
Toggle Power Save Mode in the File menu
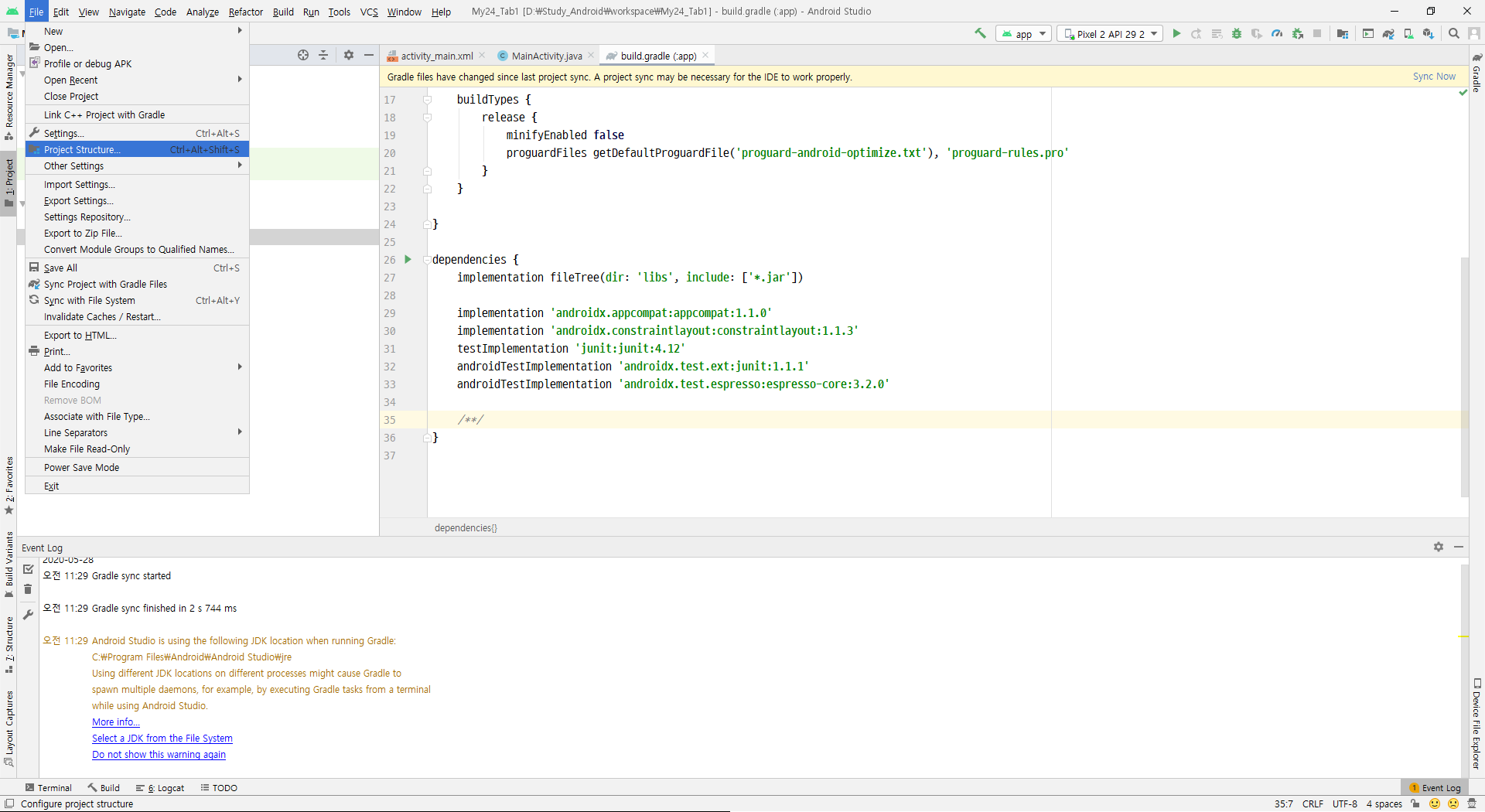point(137,468)
